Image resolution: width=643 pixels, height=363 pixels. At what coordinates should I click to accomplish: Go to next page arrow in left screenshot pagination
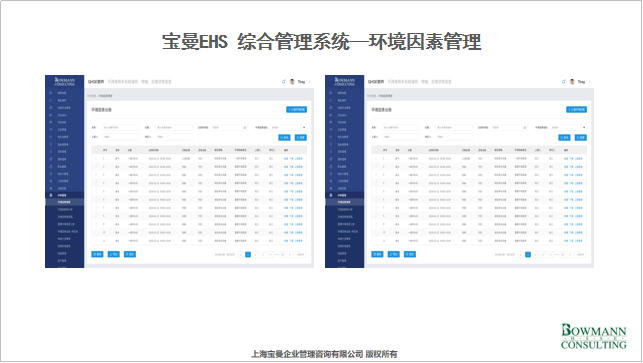pyautogui.click(x=290, y=255)
